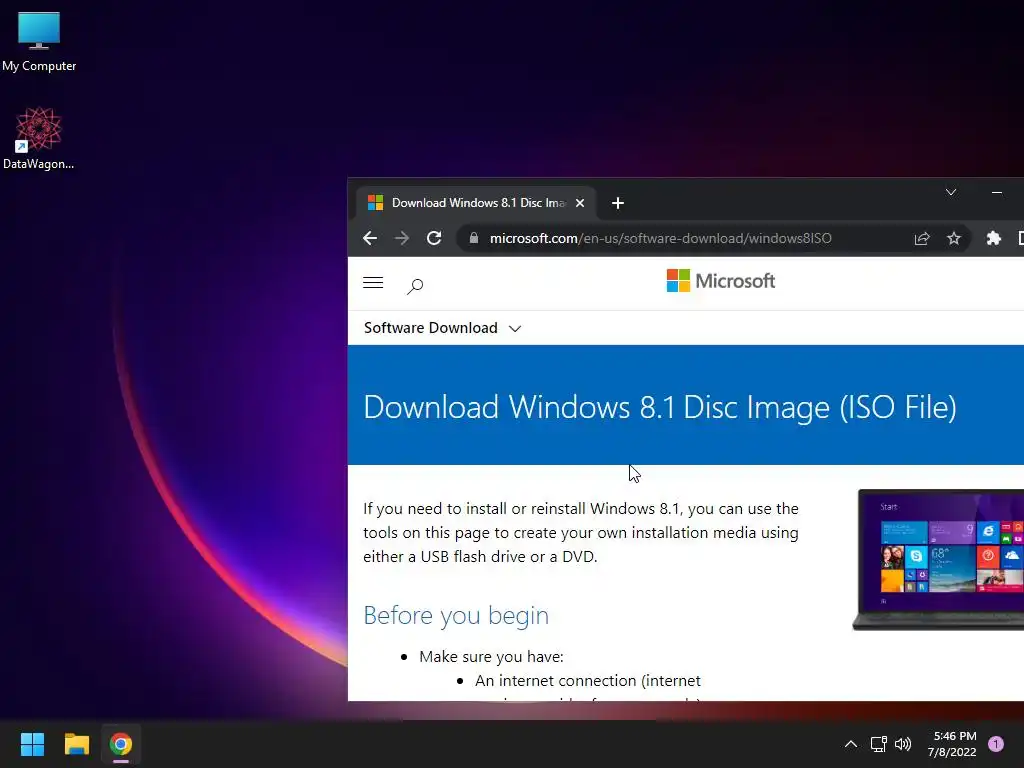
Task: Show hidden system tray icons
Action: point(850,744)
